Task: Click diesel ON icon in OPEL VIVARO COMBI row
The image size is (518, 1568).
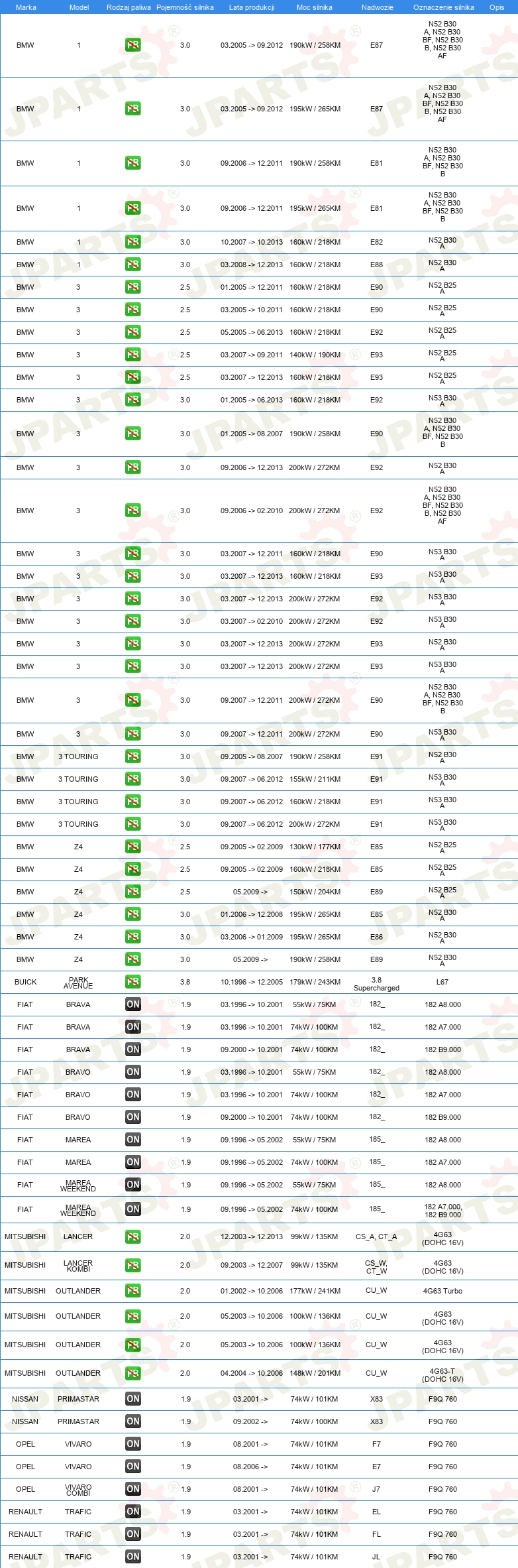Action: tap(132, 1489)
